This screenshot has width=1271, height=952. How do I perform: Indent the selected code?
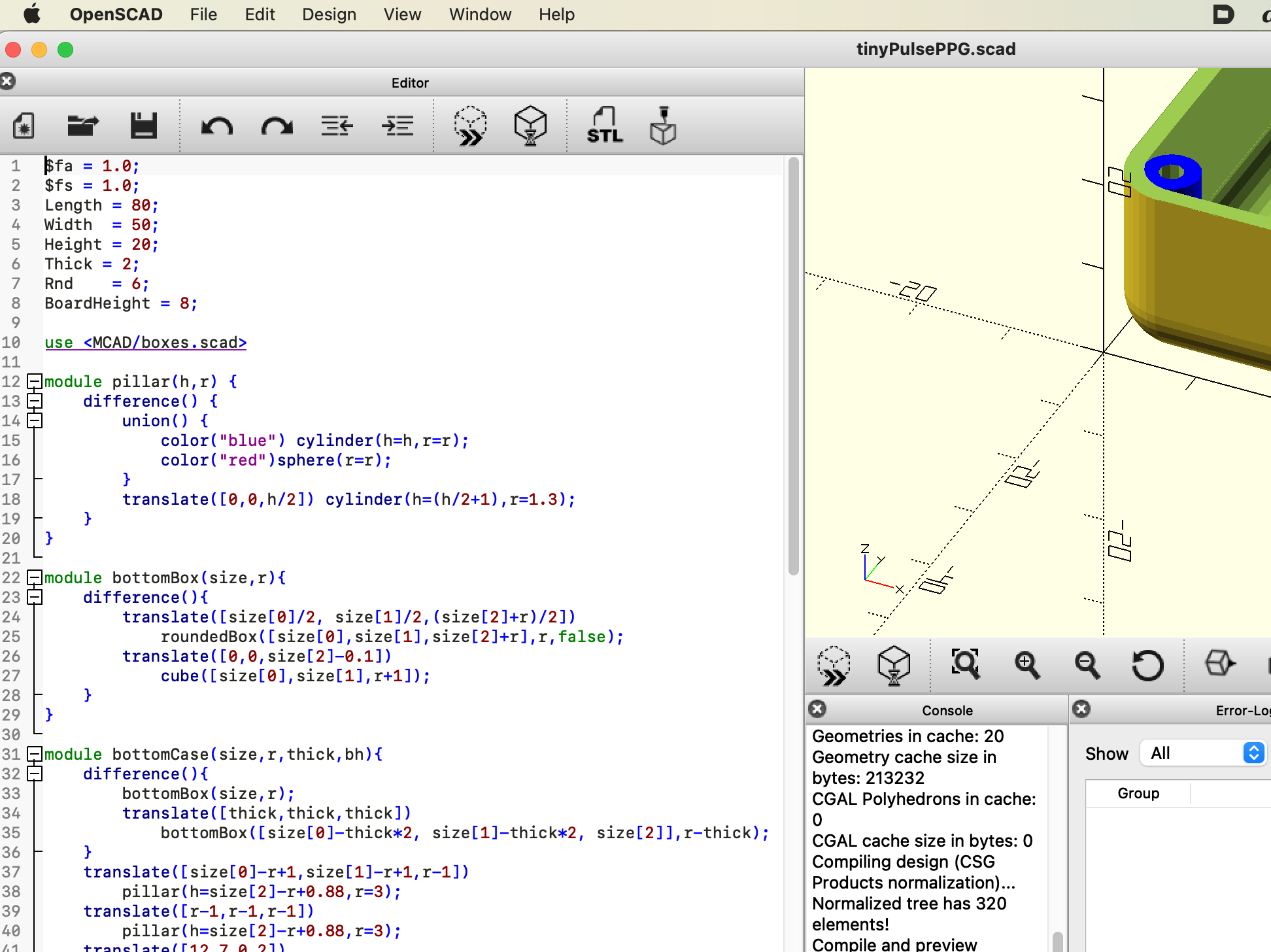(x=398, y=126)
